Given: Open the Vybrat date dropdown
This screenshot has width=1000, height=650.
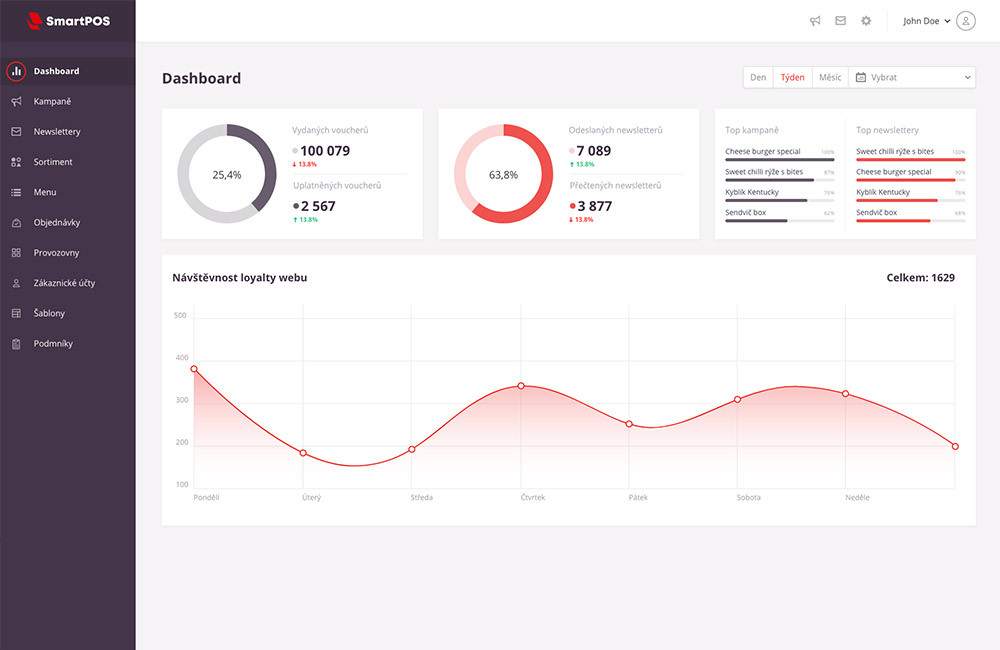Looking at the screenshot, I should (913, 77).
